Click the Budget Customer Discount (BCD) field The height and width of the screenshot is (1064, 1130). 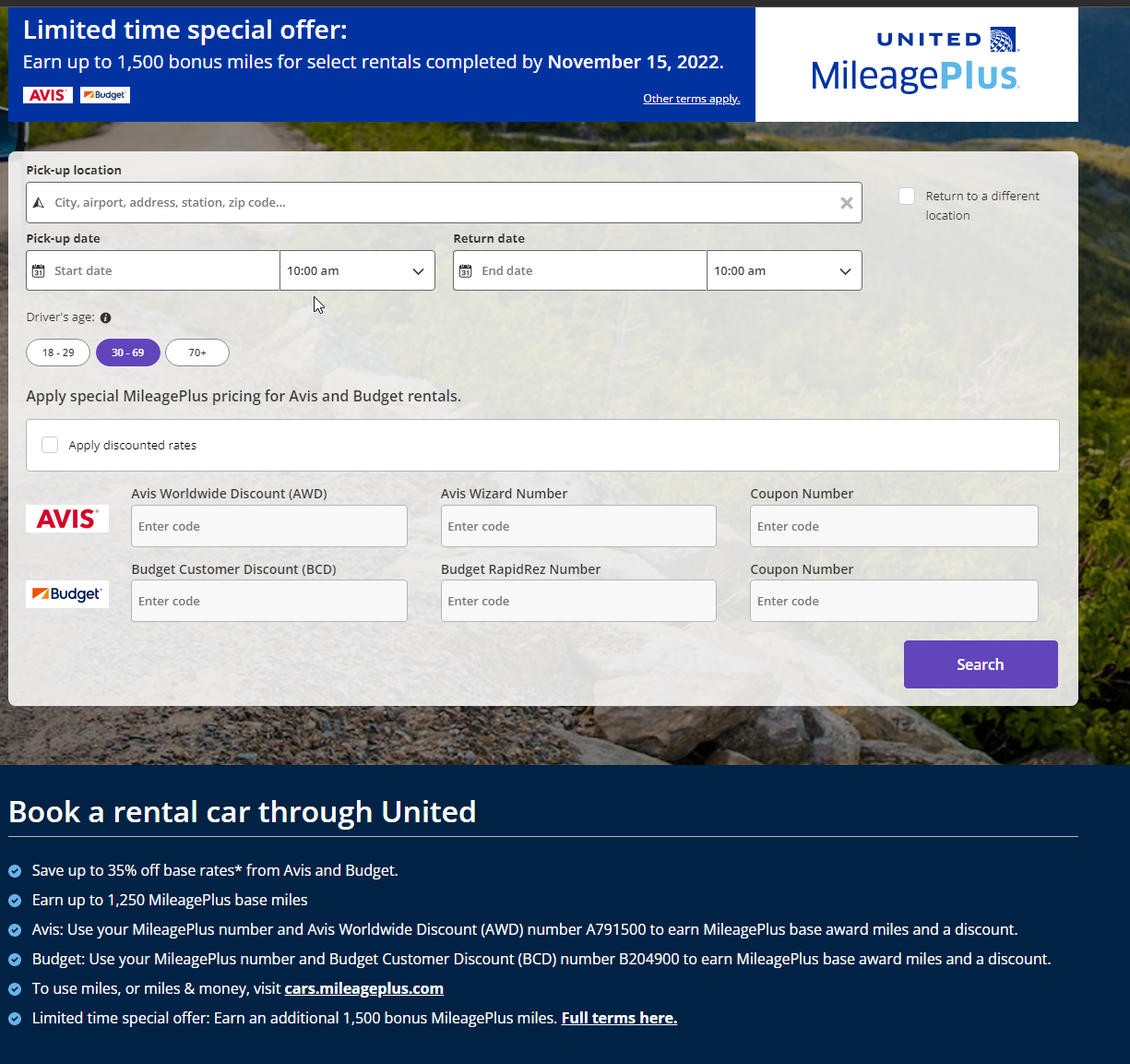(x=269, y=601)
